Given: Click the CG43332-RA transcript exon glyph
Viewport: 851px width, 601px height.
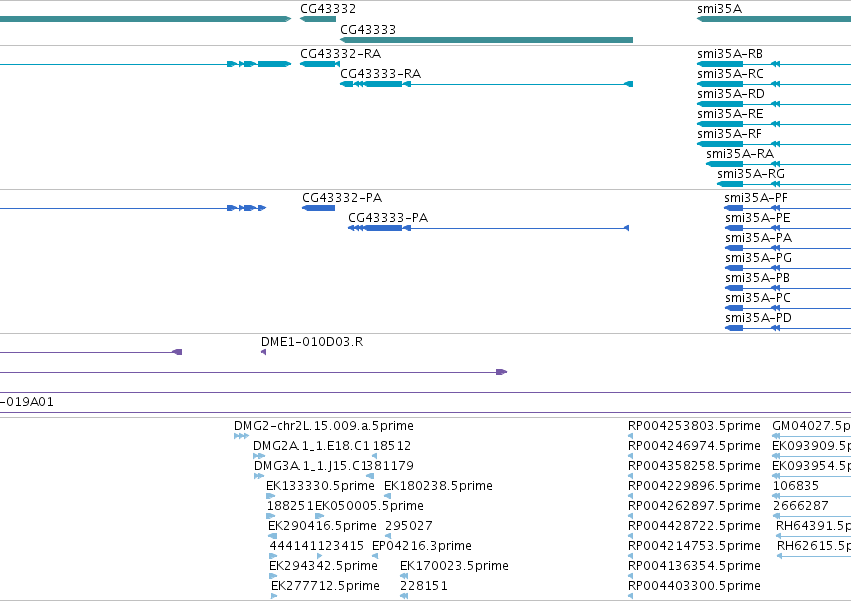Looking at the screenshot, I should pos(320,64).
